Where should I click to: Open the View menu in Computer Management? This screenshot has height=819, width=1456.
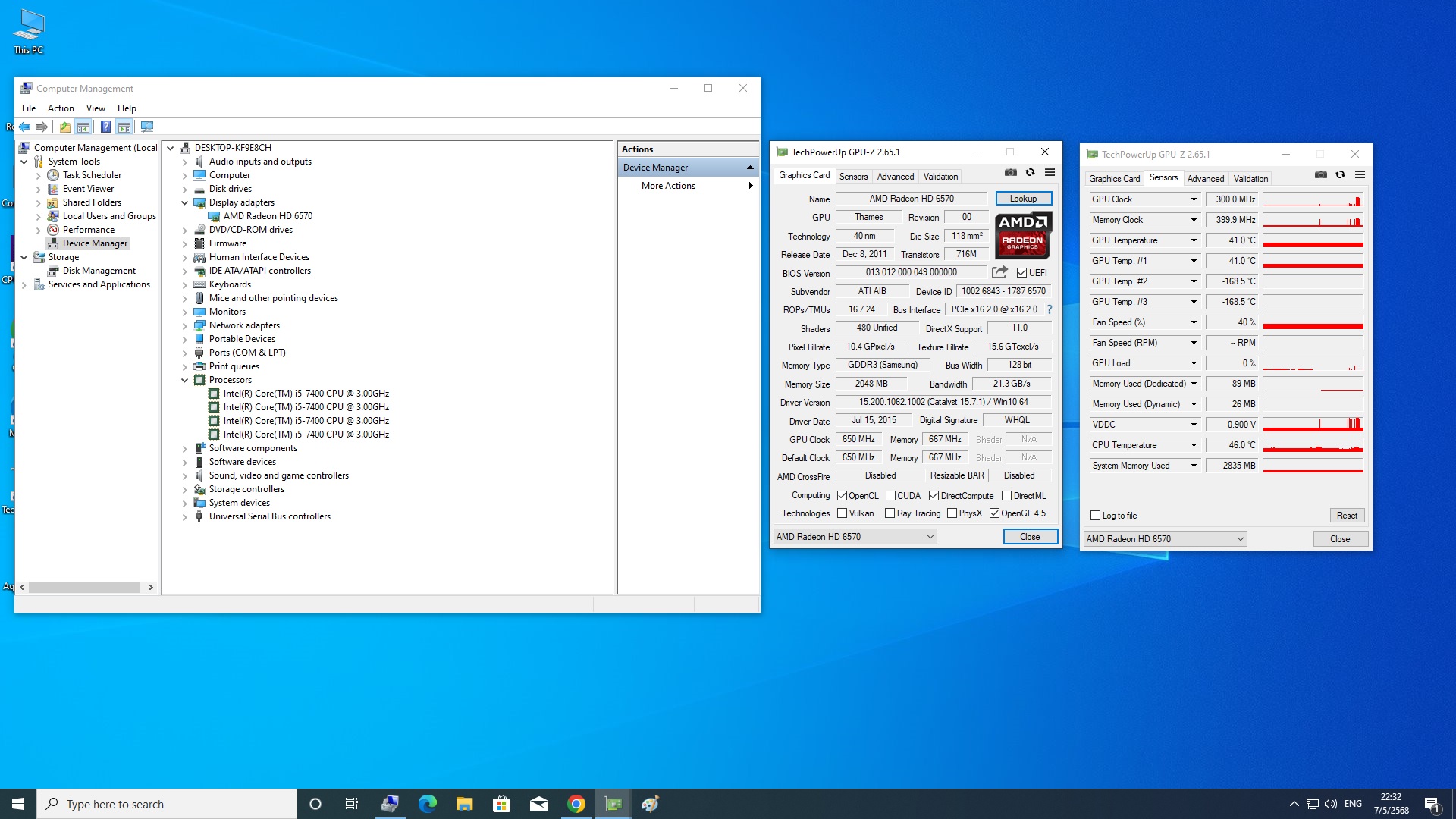[x=96, y=108]
